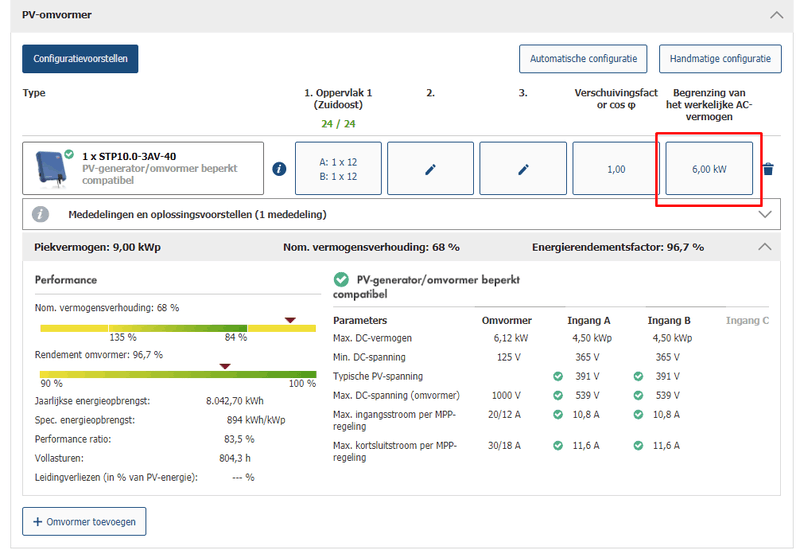The image size is (800, 550).
Task: Click red marker on Nom. vermogensverhouding bar
Action: point(290,320)
